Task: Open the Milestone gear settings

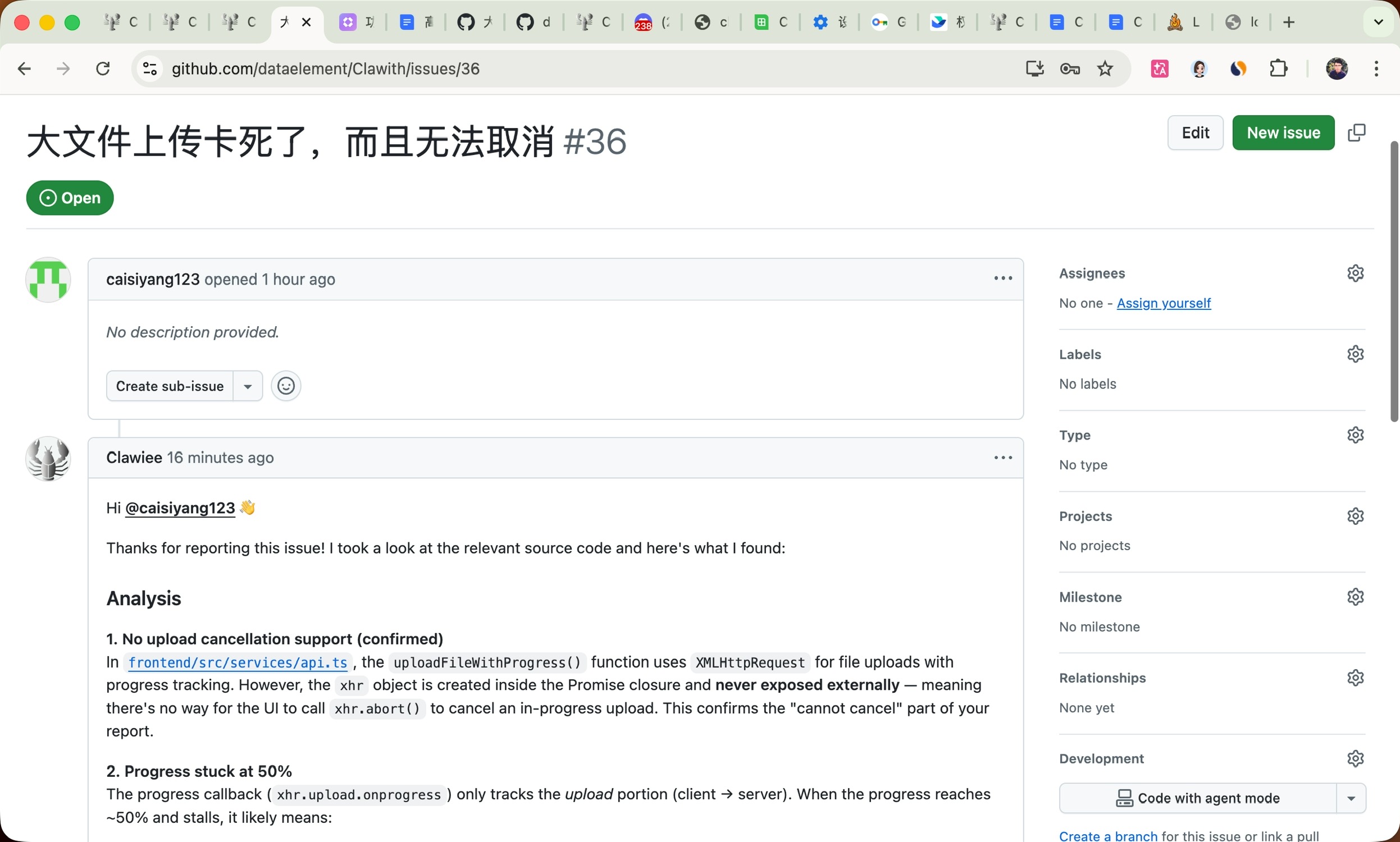Action: click(x=1355, y=597)
